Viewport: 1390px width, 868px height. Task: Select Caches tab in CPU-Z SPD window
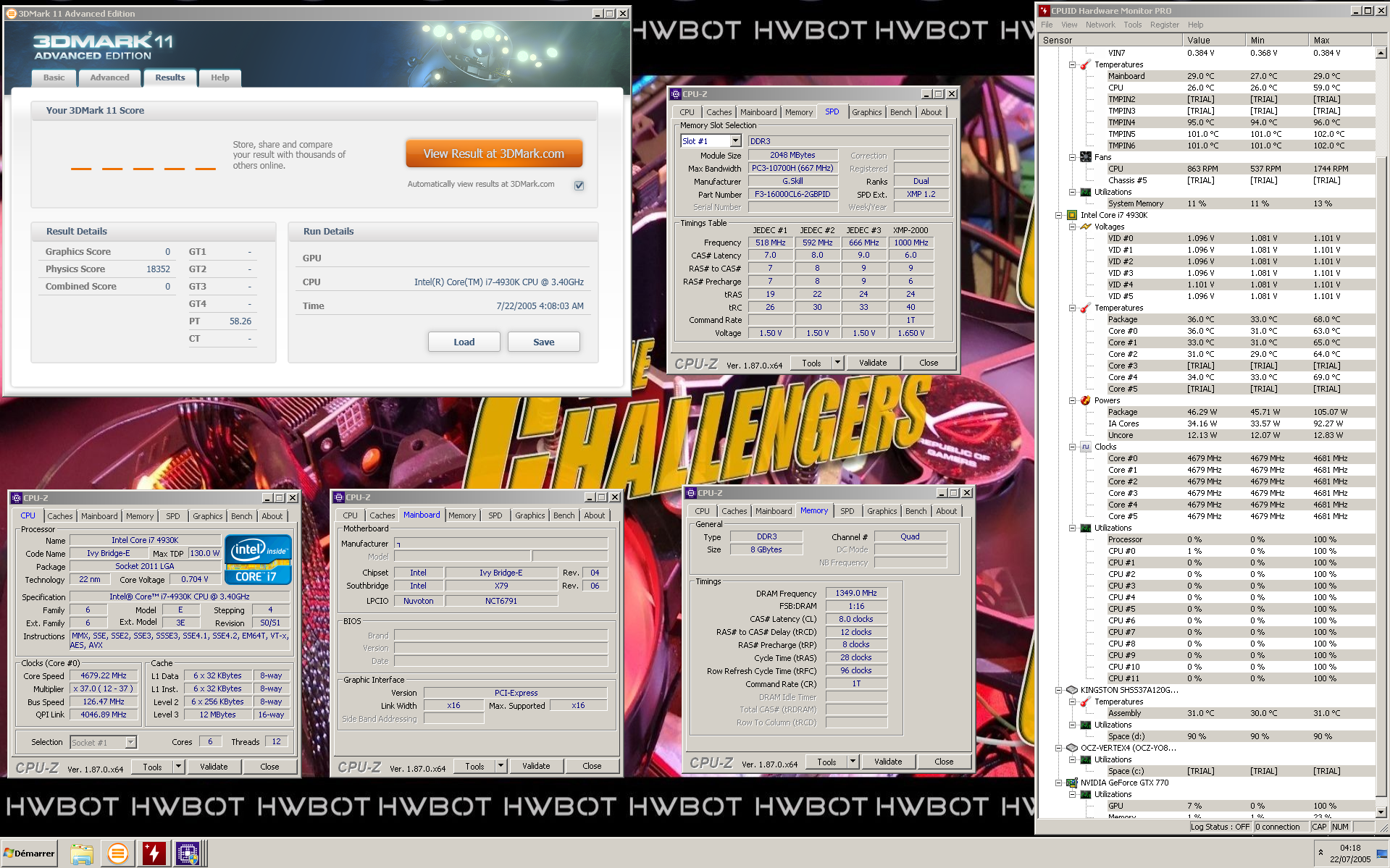pyautogui.click(x=719, y=112)
